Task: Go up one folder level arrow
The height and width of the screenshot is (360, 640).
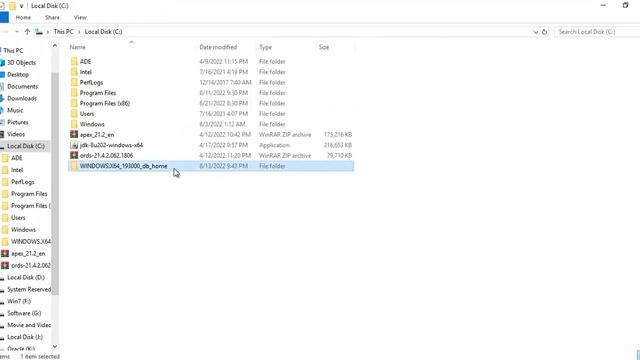Action: pos(27,32)
